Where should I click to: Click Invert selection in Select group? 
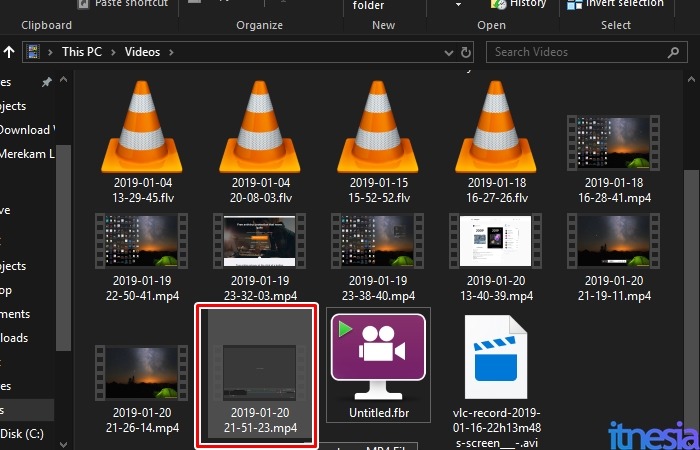[x=615, y=4]
